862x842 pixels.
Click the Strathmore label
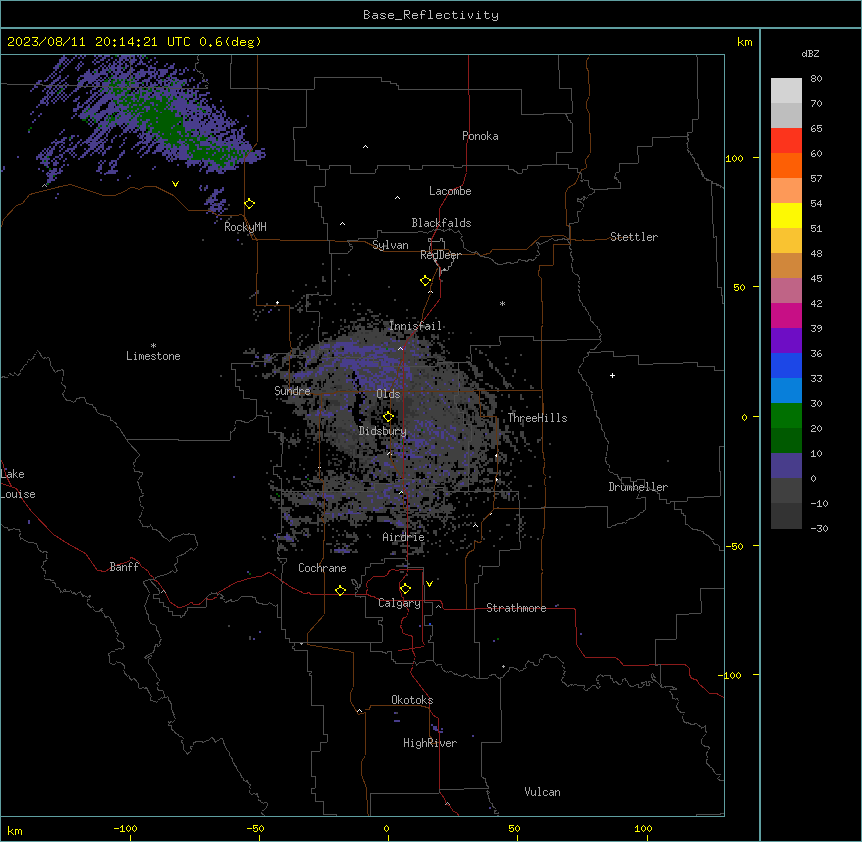(516, 608)
